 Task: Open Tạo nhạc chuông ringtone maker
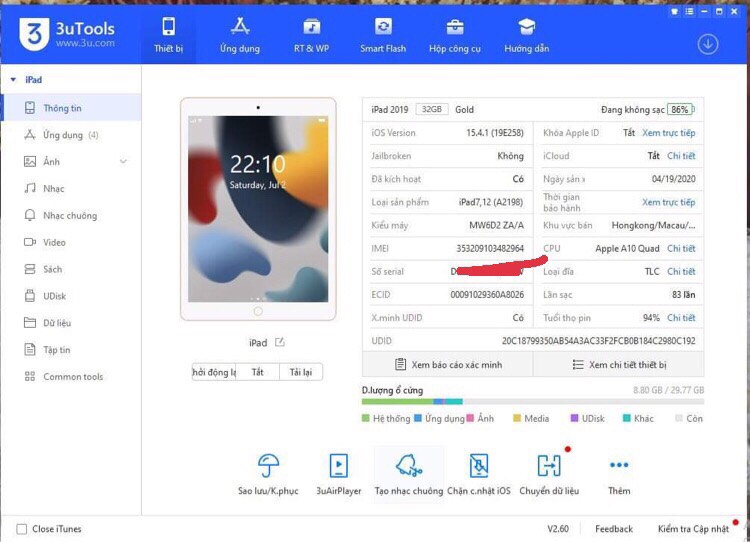[x=408, y=466]
